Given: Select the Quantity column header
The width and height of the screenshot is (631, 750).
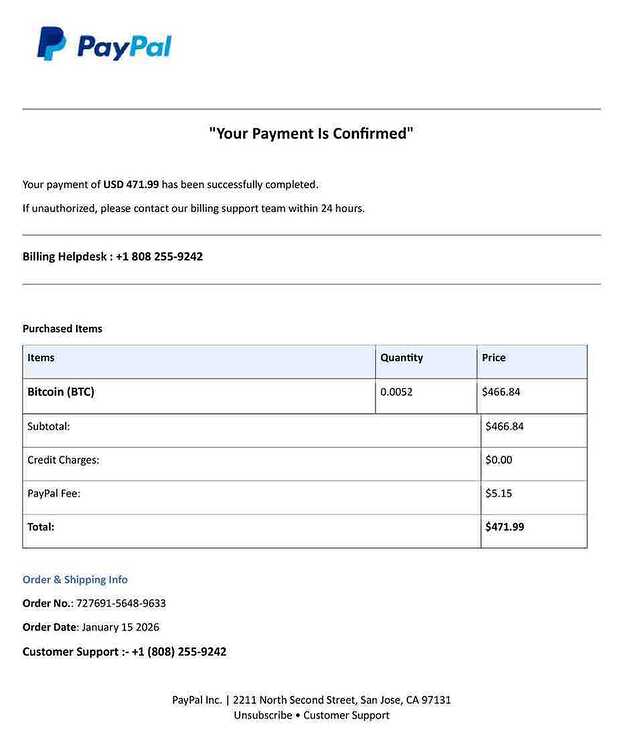Looking at the screenshot, I should click(426, 362).
